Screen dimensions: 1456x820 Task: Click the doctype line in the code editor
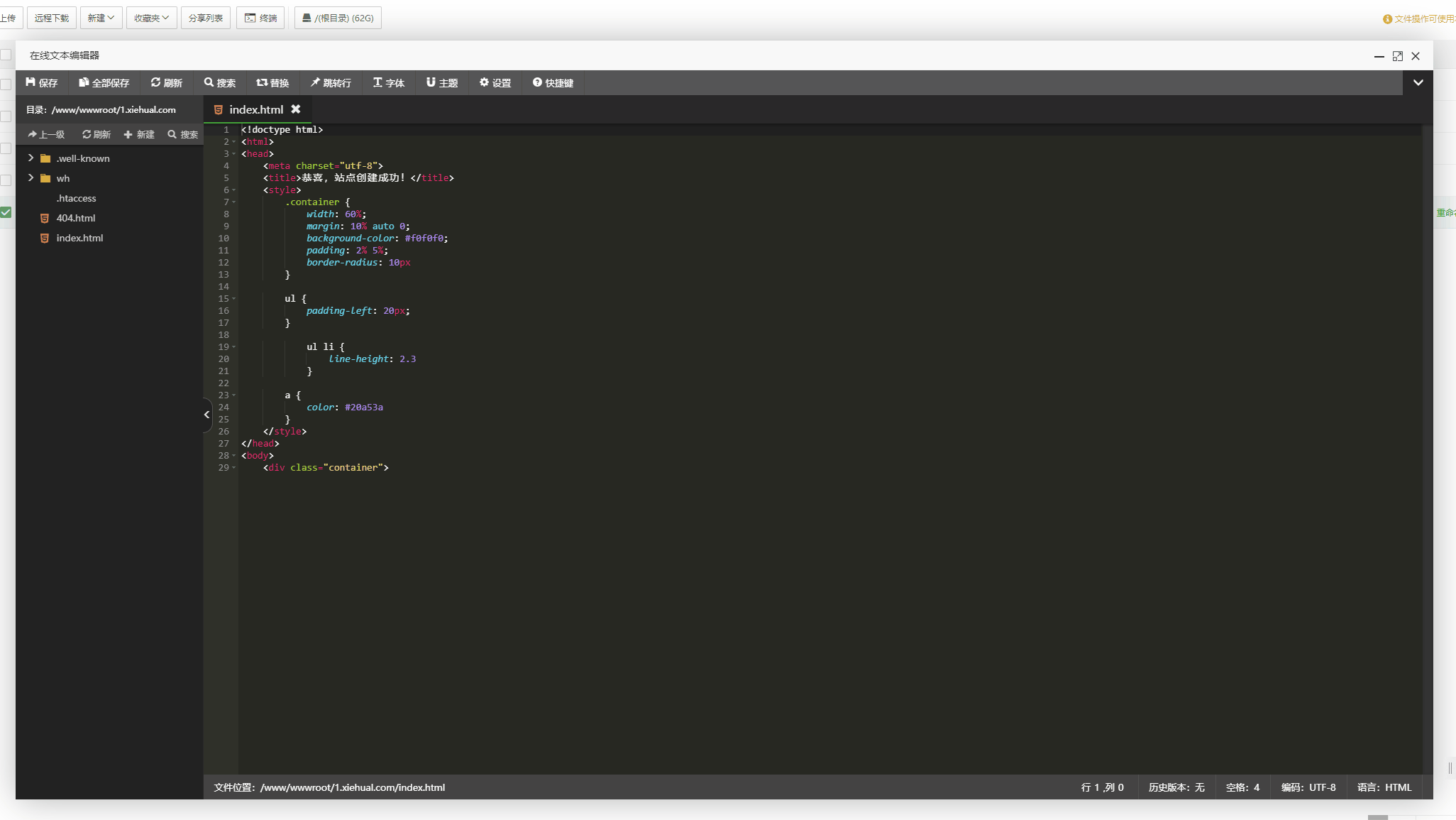click(x=282, y=130)
